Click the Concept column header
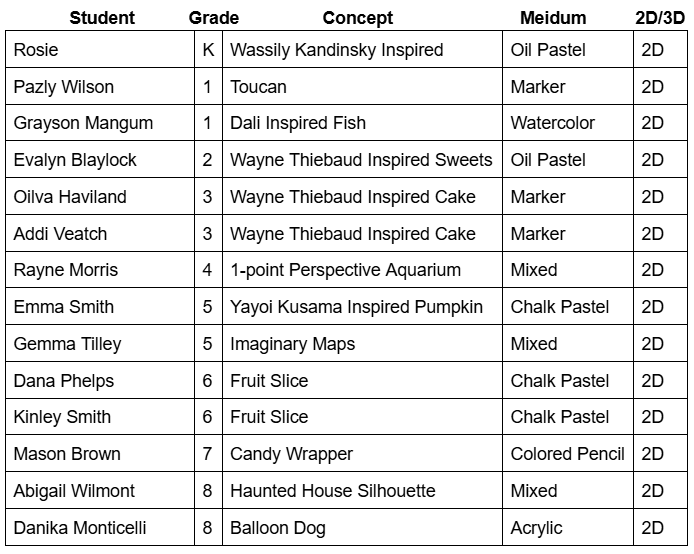694x554 pixels. (357, 18)
